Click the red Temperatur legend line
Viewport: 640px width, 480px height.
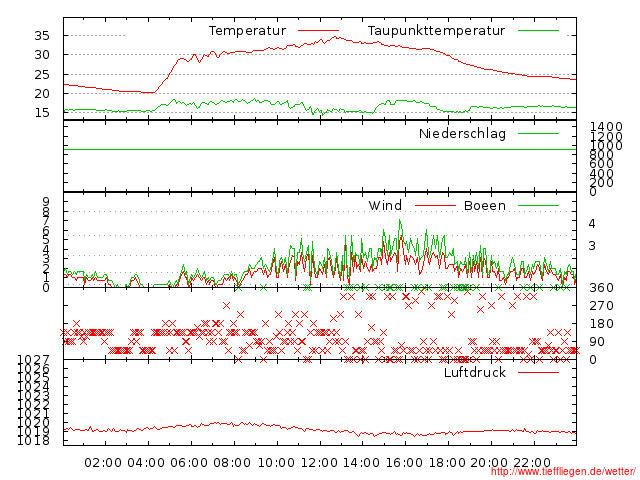point(318,31)
